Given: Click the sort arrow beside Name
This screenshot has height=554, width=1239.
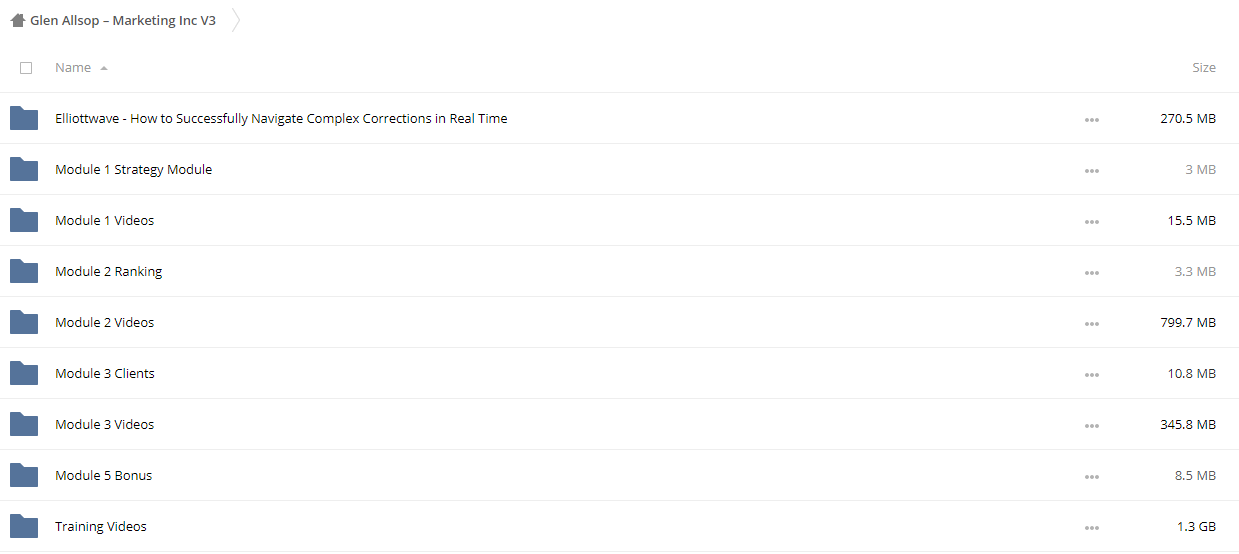Looking at the screenshot, I should point(104,68).
